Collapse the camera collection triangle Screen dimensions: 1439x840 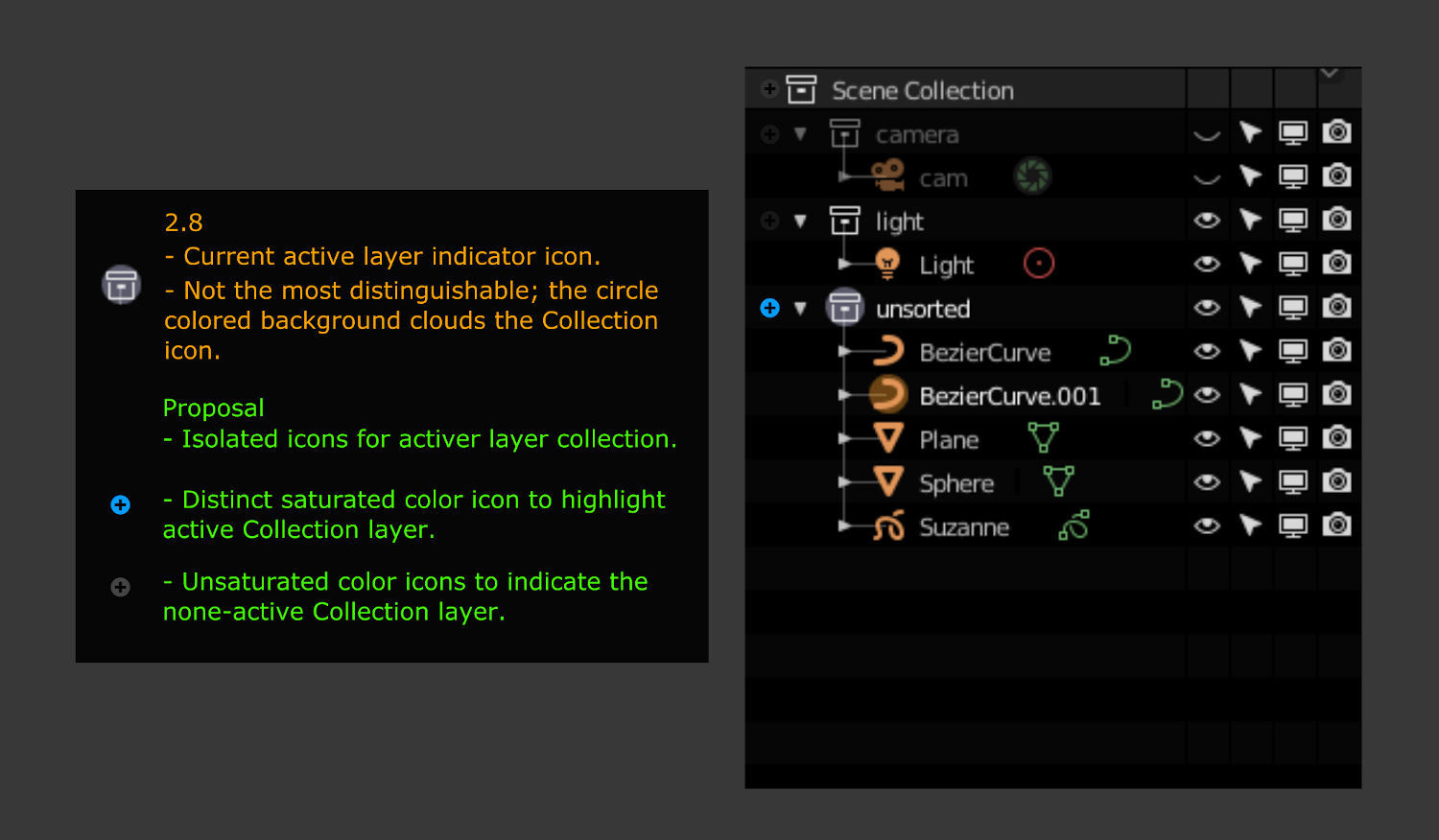800,134
